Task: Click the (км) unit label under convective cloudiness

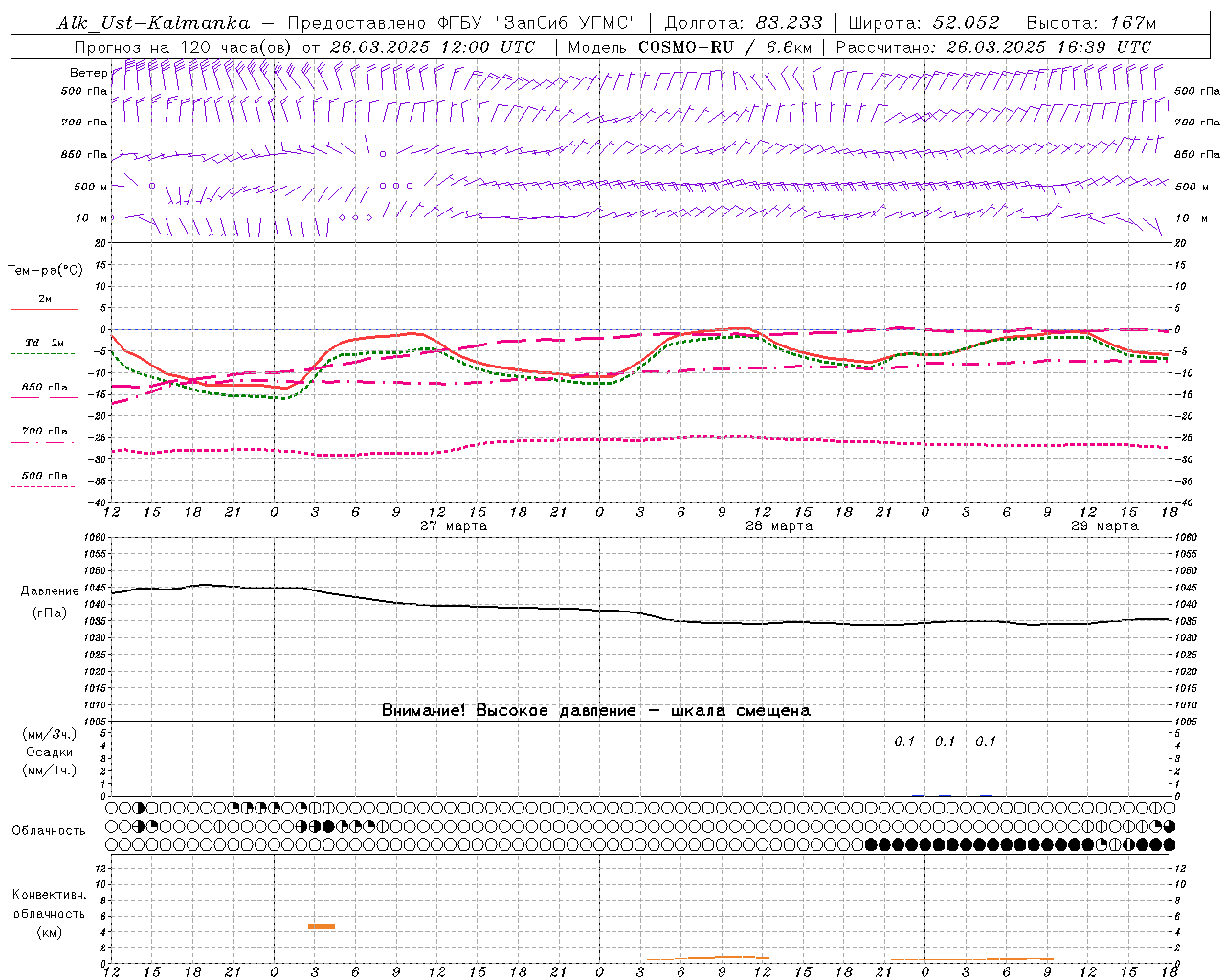Action: [50, 932]
